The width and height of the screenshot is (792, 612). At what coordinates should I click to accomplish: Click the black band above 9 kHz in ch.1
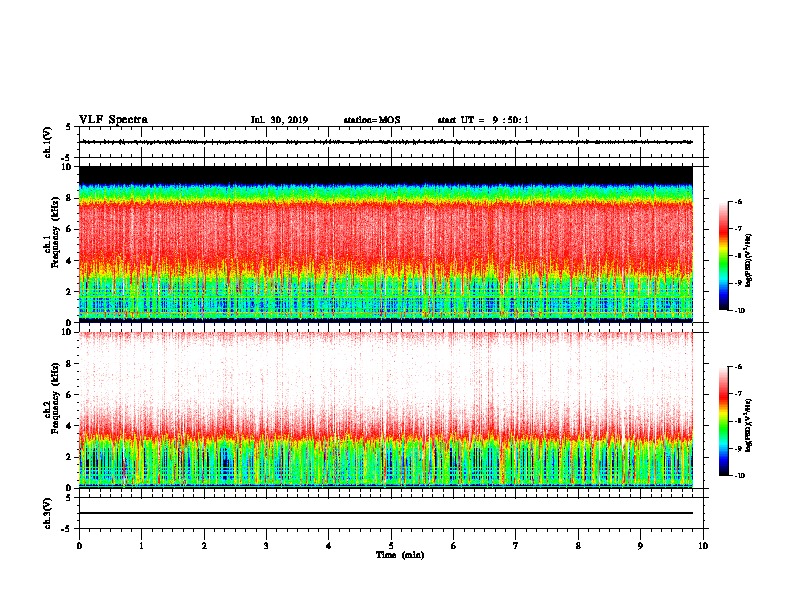point(386,175)
